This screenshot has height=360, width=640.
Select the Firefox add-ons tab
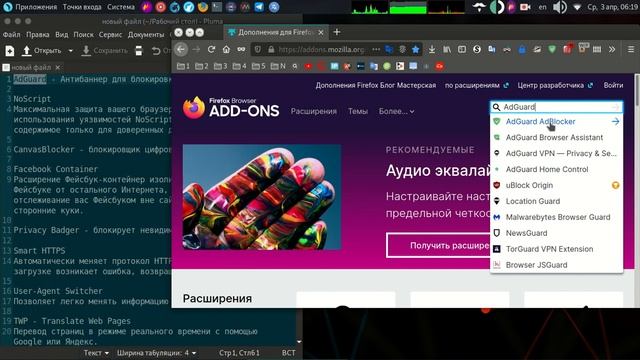tap(276, 32)
